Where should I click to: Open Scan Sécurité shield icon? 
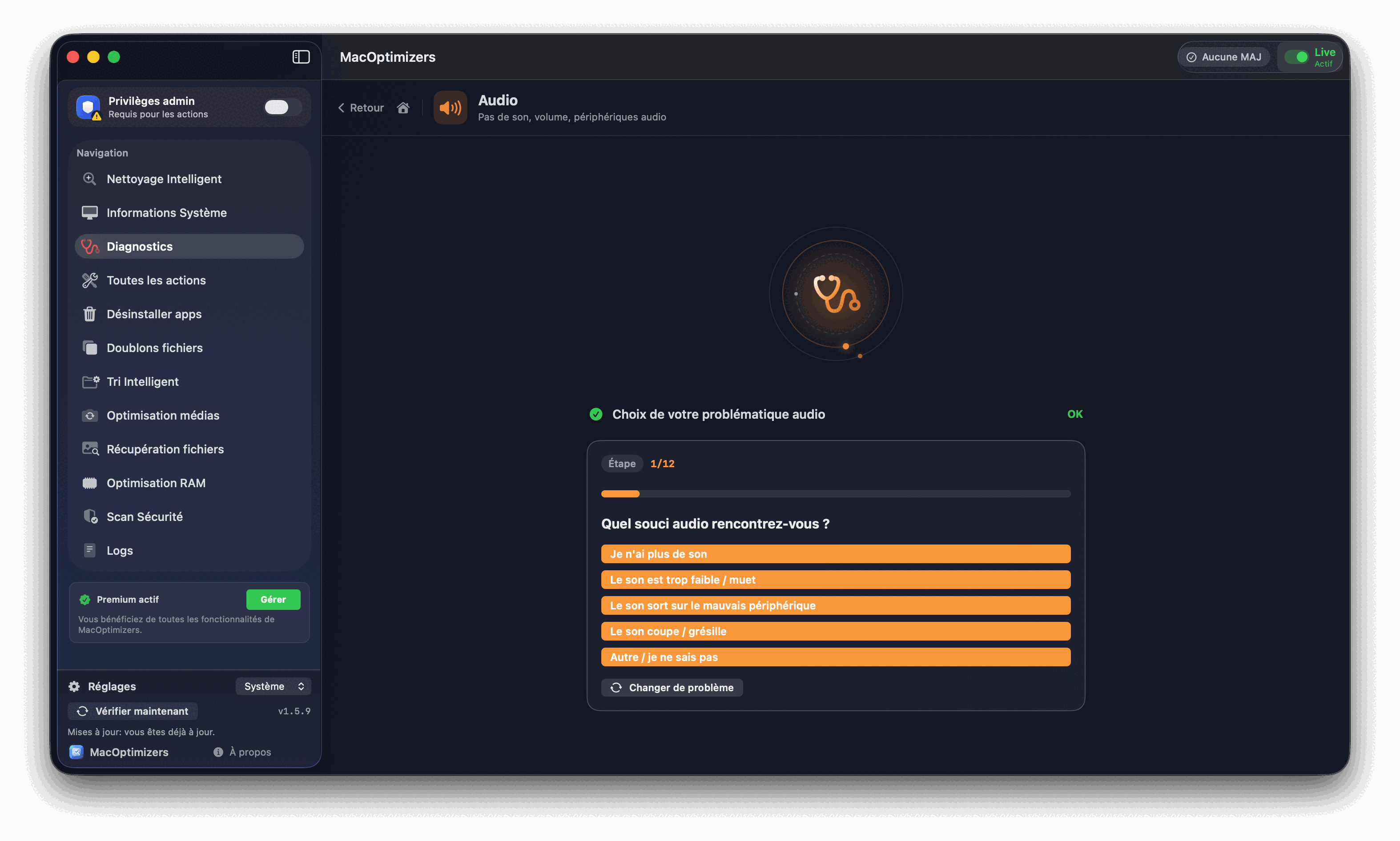90,516
